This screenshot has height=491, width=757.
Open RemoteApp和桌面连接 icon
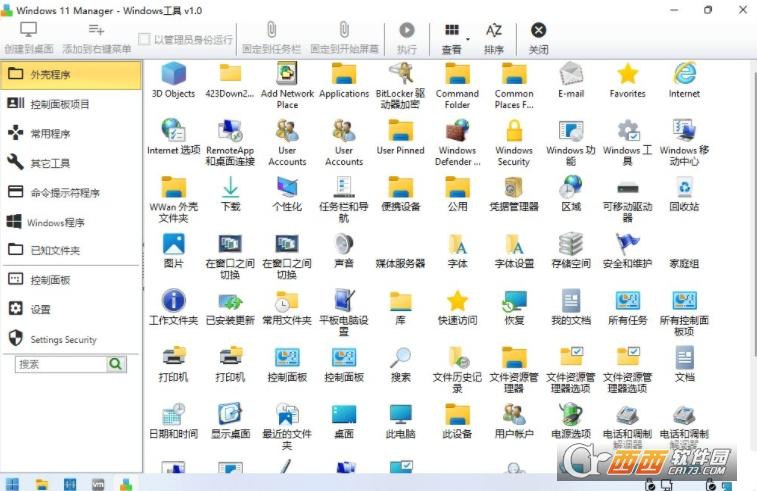(230, 142)
